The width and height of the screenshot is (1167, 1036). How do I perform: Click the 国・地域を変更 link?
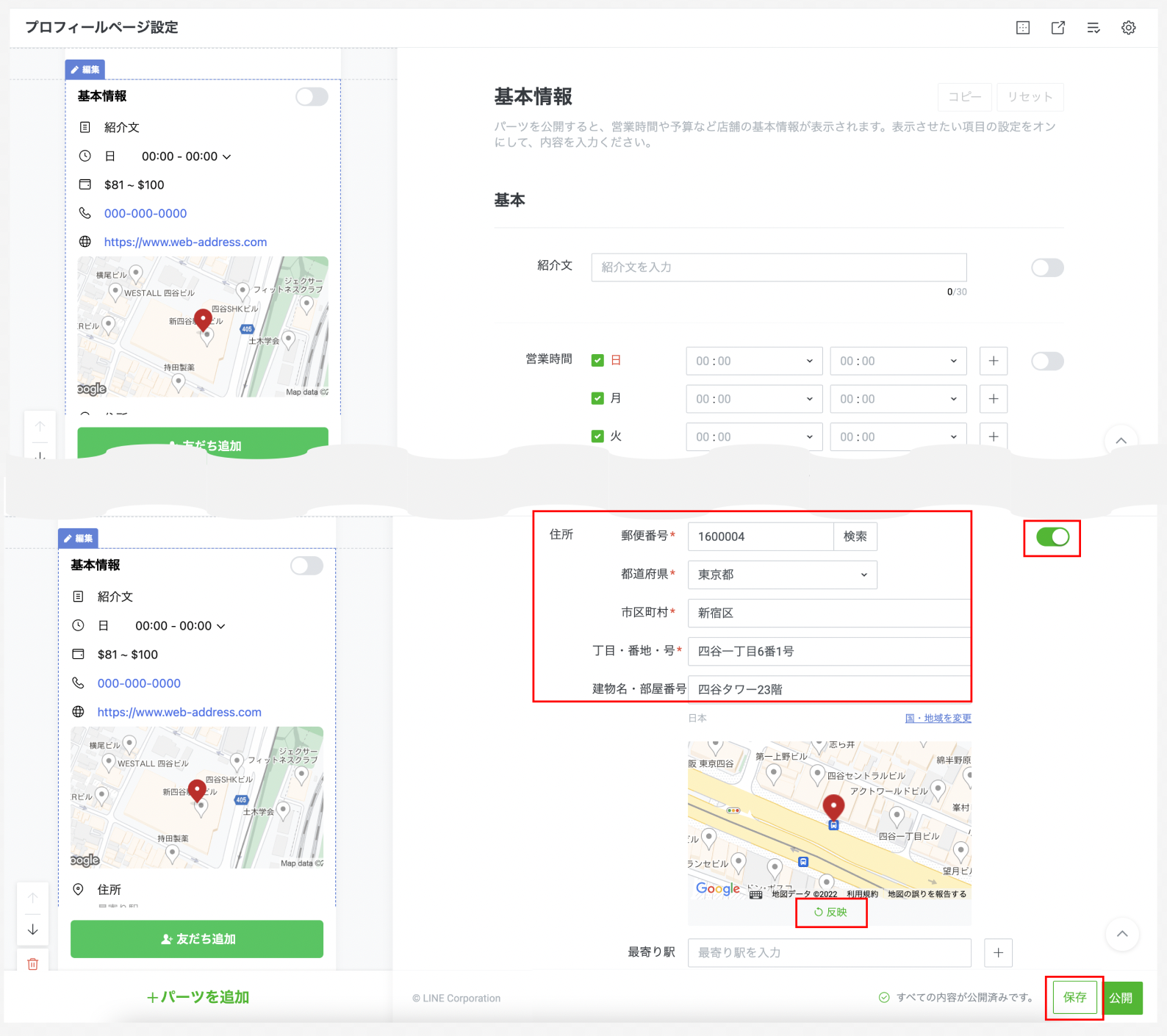coord(938,718)
